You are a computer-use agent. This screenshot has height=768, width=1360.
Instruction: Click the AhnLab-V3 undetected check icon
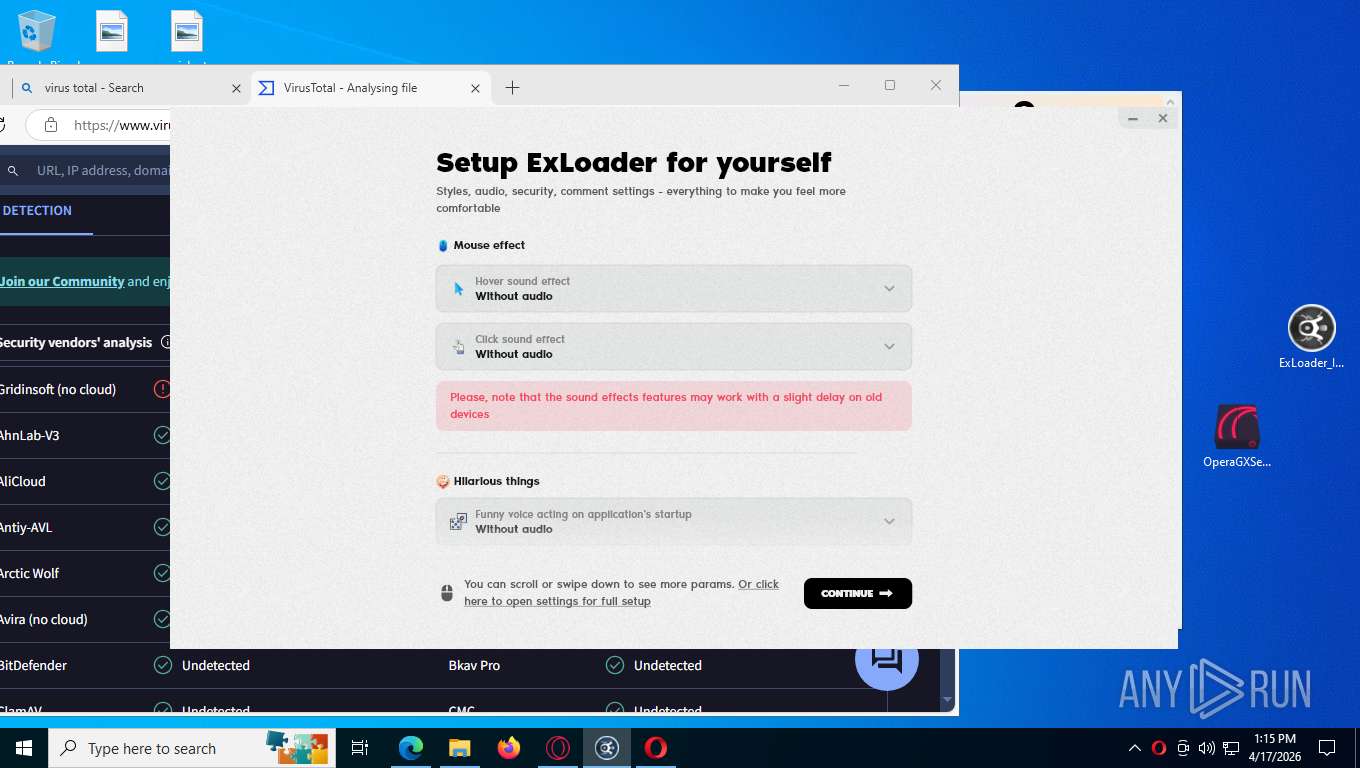(162, 435)
